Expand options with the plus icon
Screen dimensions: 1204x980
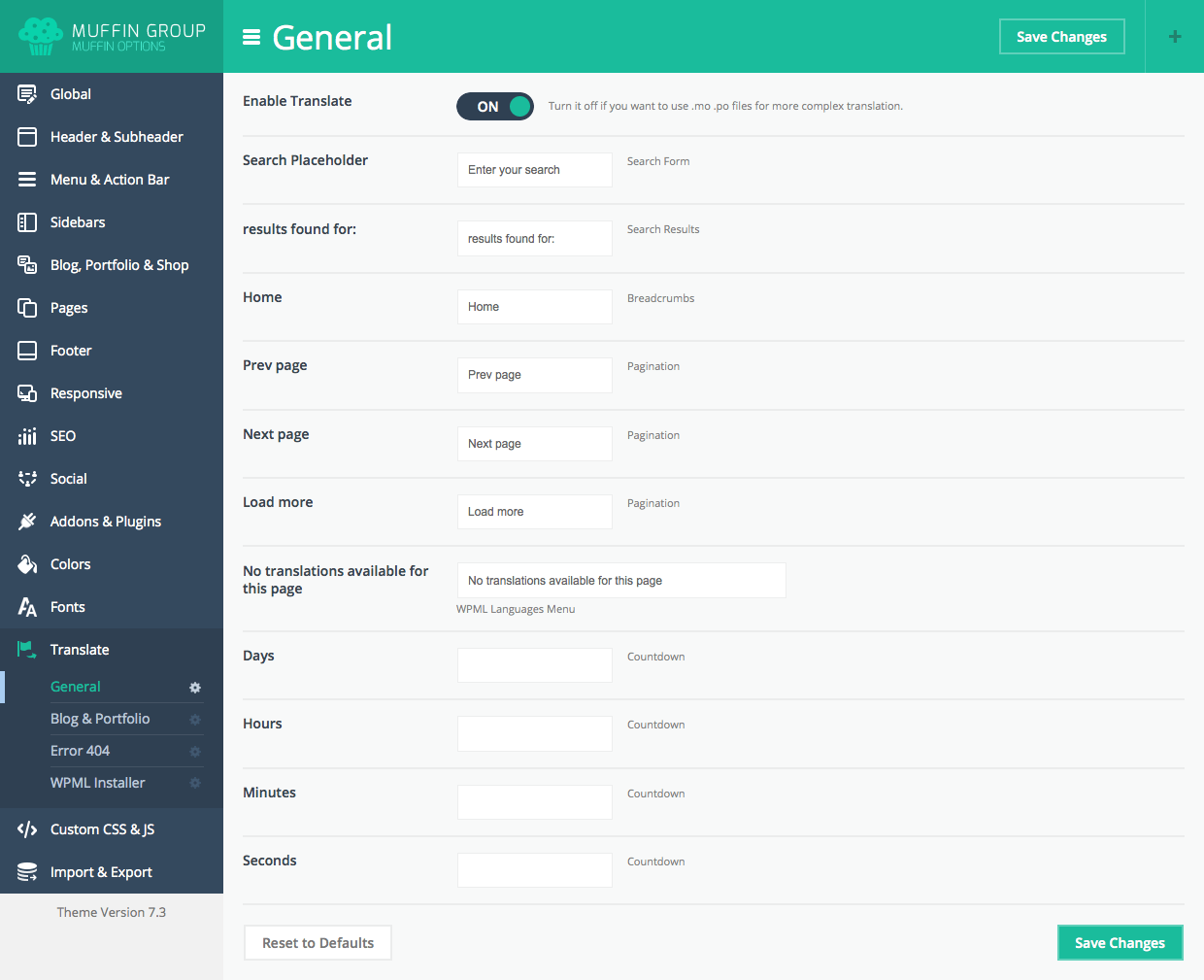click(x=1175, y=37)
